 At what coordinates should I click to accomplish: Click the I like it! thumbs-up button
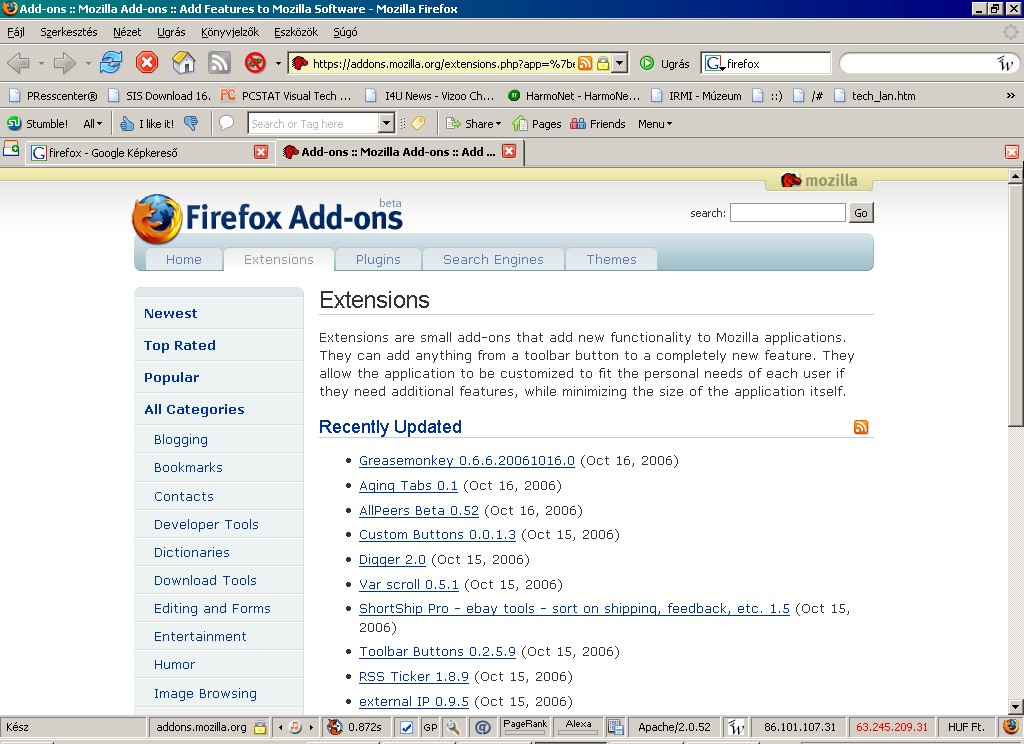[146, 124]
